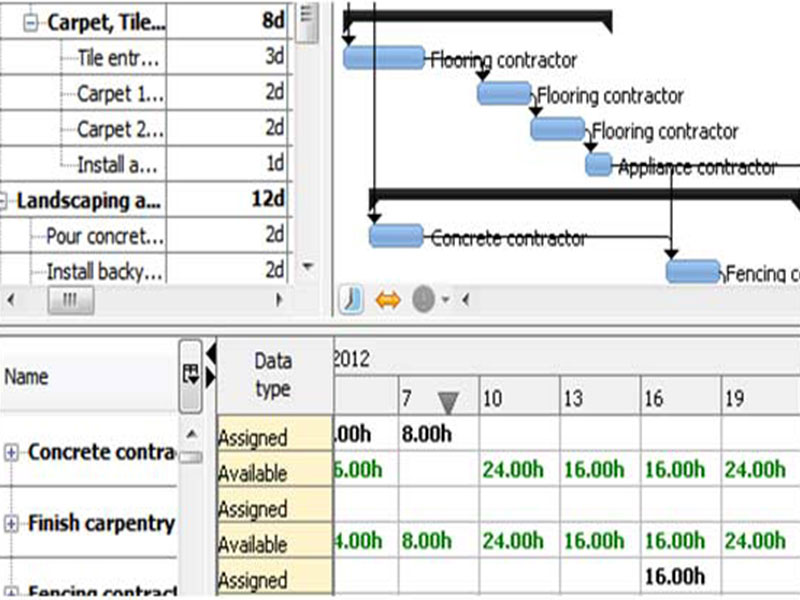The image size is (800, 600).
Task: Click Concrete contractor's Available label cell
Action: (x=274, y=469)
